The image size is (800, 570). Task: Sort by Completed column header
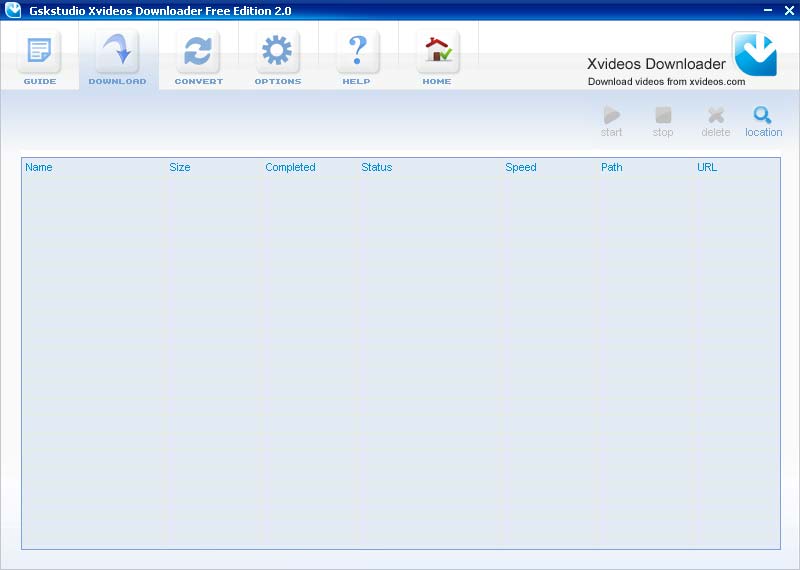point(290,167)
